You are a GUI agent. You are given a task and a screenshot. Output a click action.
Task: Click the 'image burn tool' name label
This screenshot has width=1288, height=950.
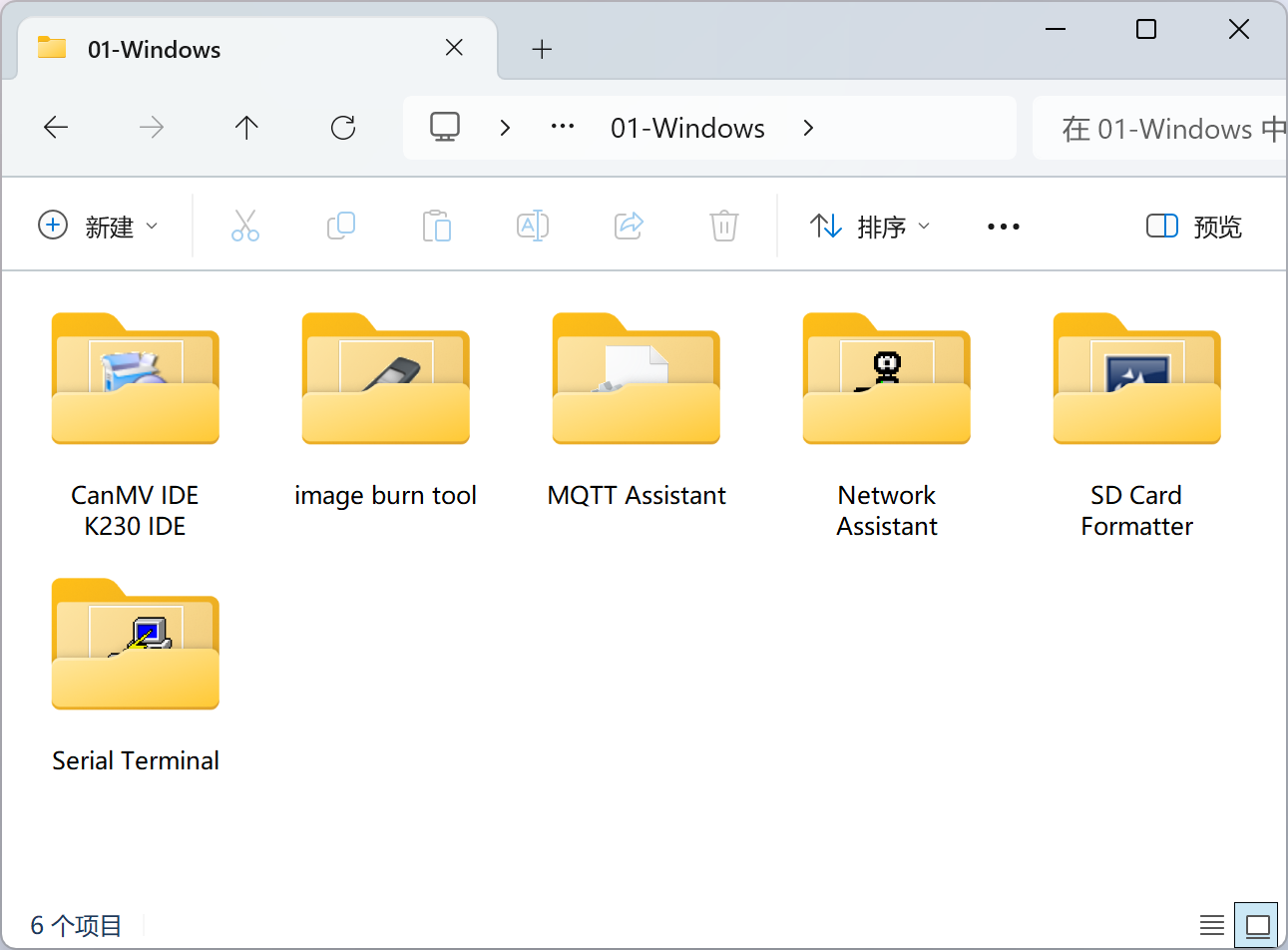pyautogui.click(x=385, y=496)
